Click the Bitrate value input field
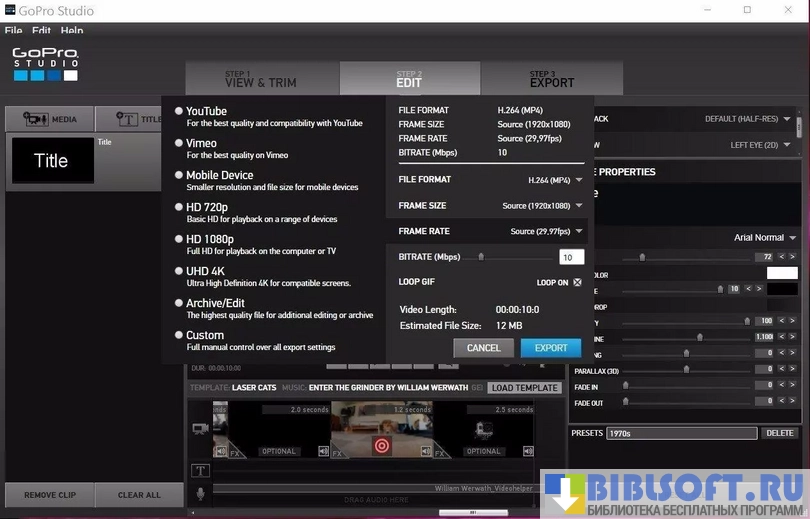 click(x=571, y=257)
